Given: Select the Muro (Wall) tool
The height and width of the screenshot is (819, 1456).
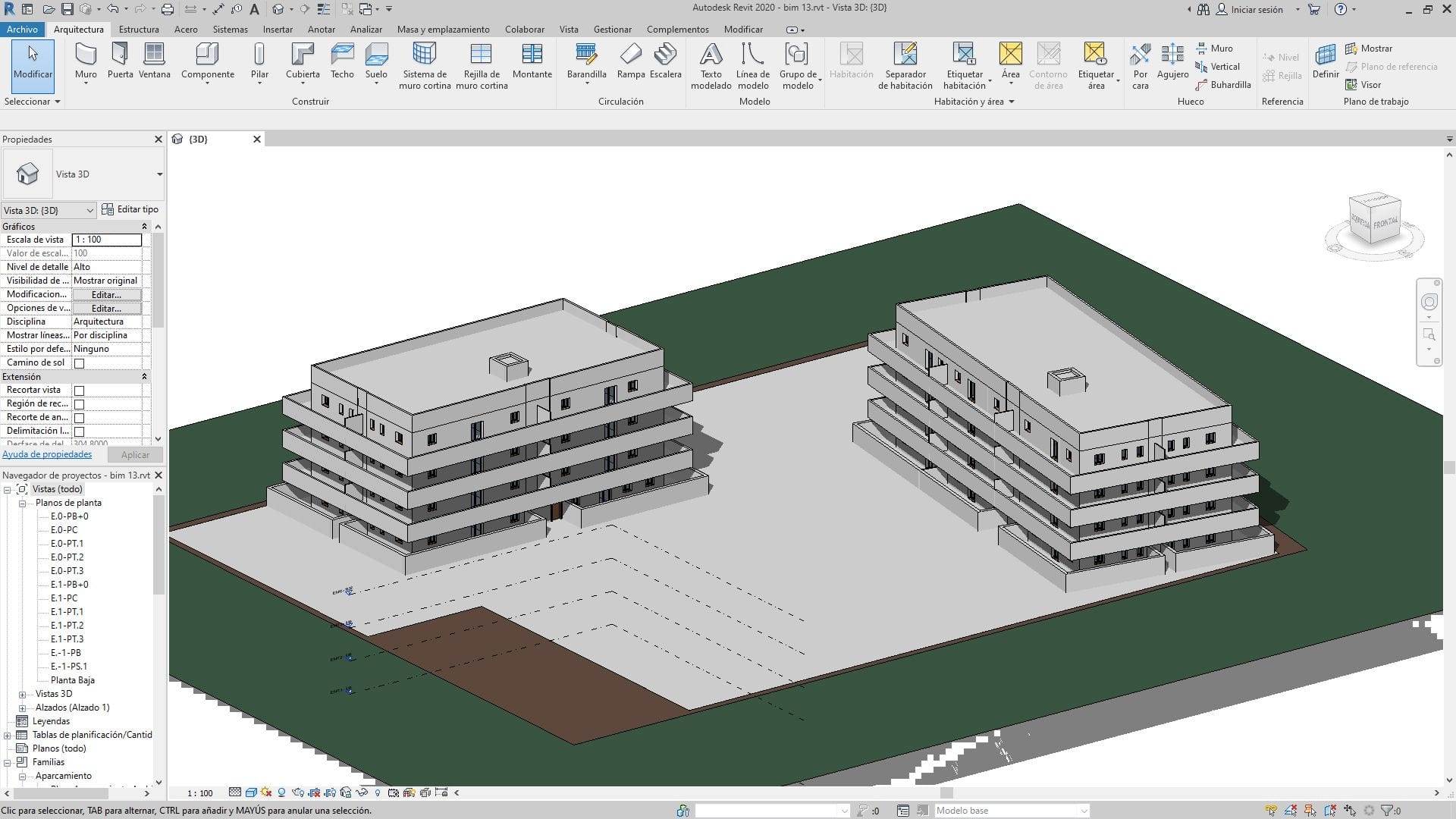Looking at the screenshot, I should tap(85, 61).
